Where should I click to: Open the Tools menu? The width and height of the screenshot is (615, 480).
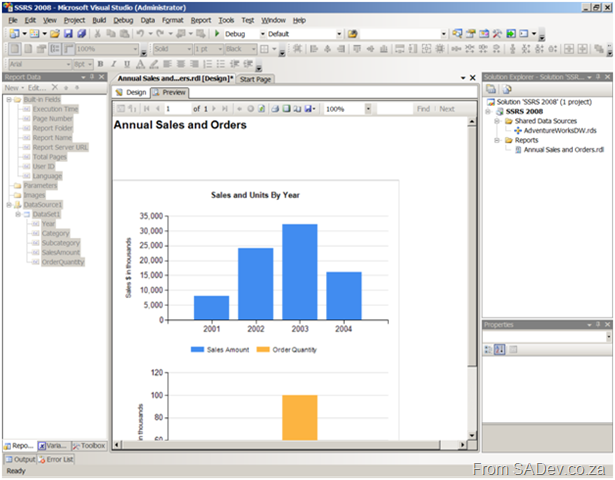(x=226, y=20)
